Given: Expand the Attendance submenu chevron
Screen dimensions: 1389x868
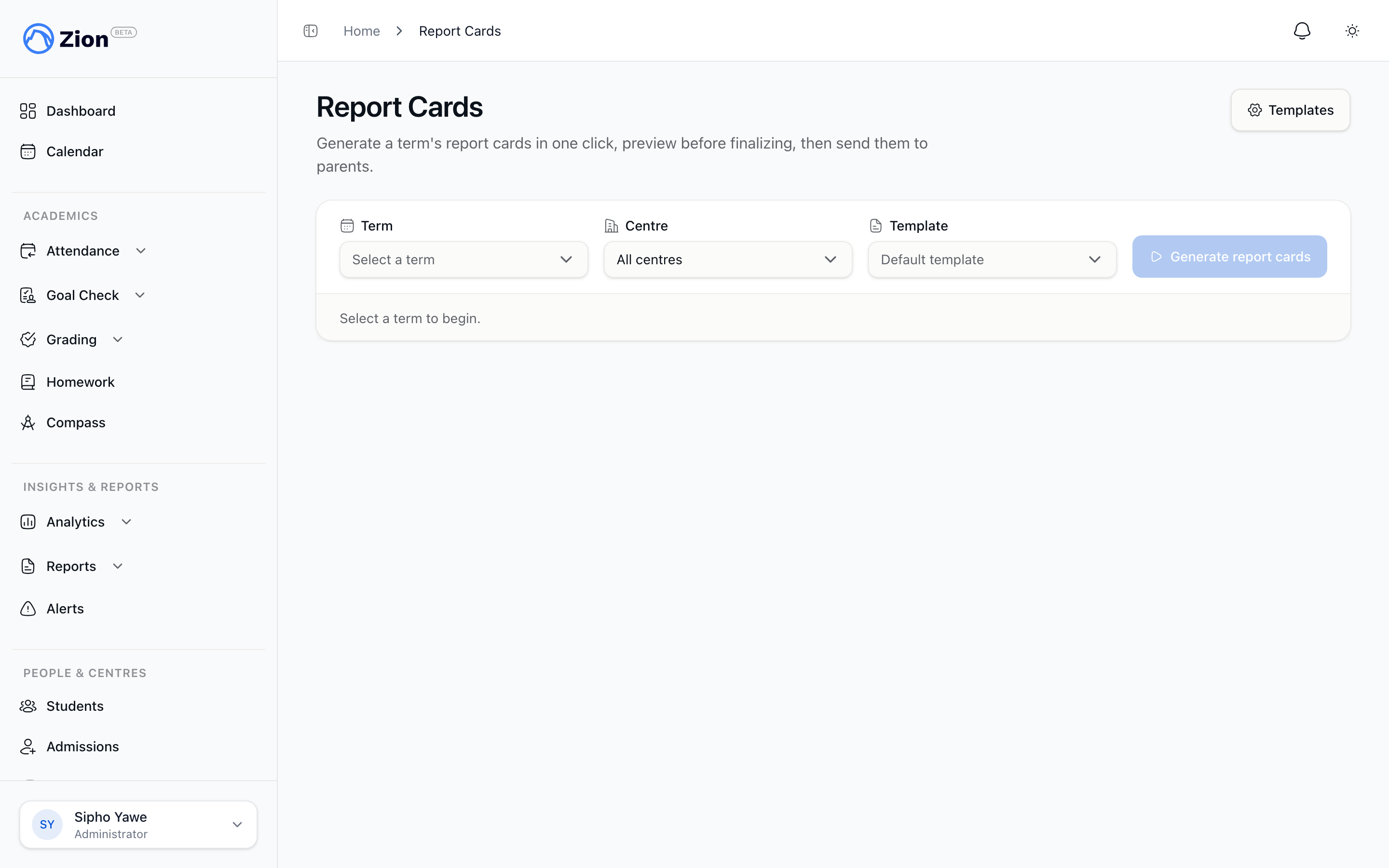Looking at the screenshot, I should 141,251.
